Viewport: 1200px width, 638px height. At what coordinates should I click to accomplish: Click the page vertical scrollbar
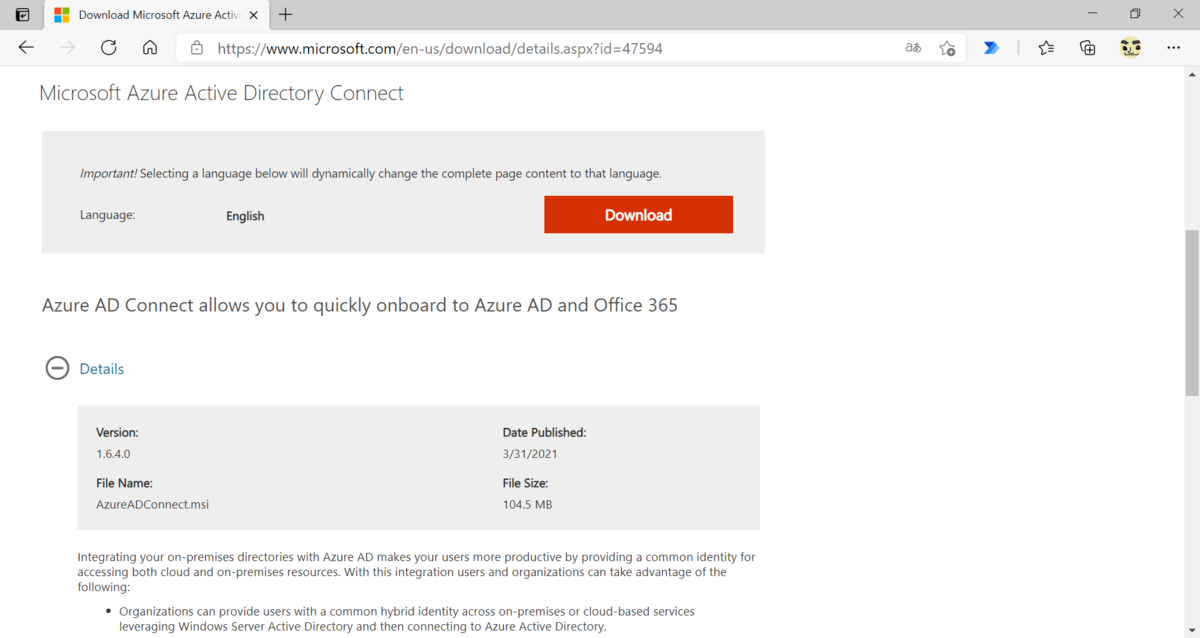pos(1191,312)
